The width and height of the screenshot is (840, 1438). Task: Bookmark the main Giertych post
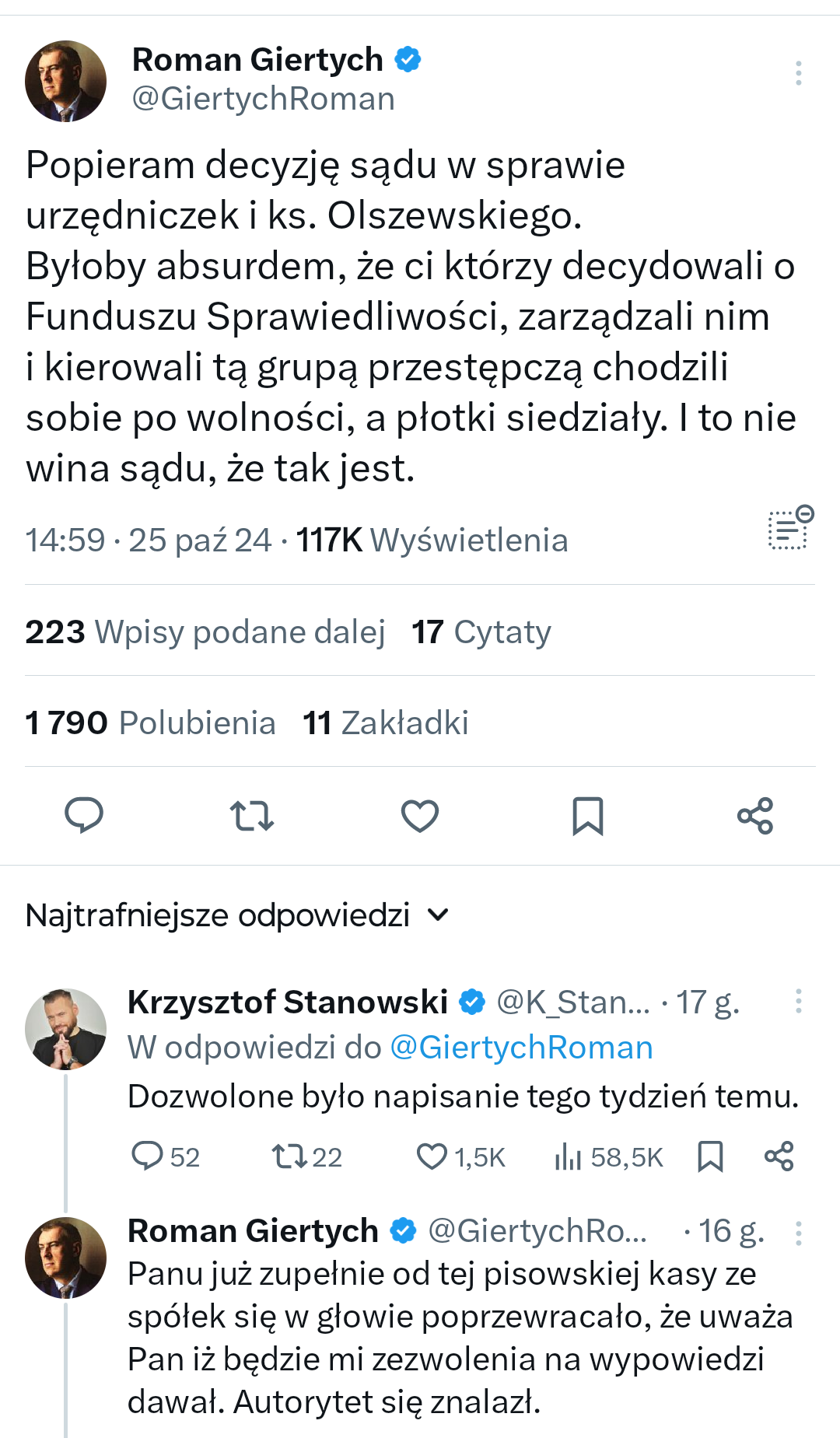coord(587,815)
